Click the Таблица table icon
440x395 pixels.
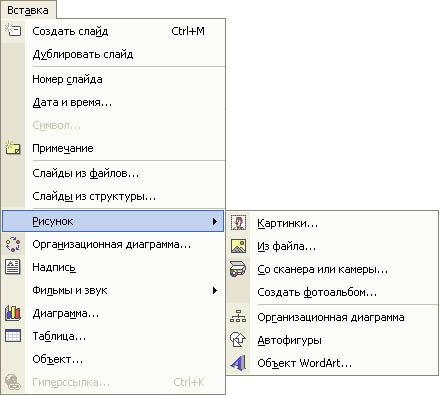[x=13, y=336]
